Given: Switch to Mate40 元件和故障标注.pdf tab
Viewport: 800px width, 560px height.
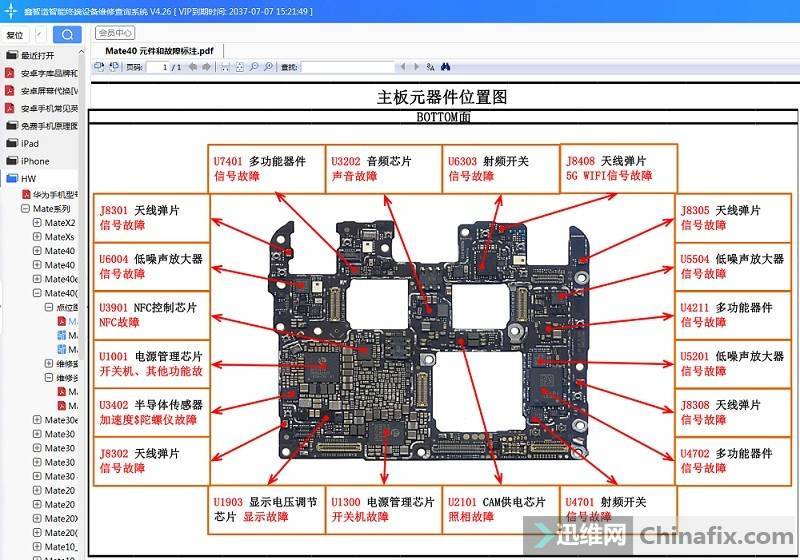Looking at the screenshot, I should coord(160,50).
